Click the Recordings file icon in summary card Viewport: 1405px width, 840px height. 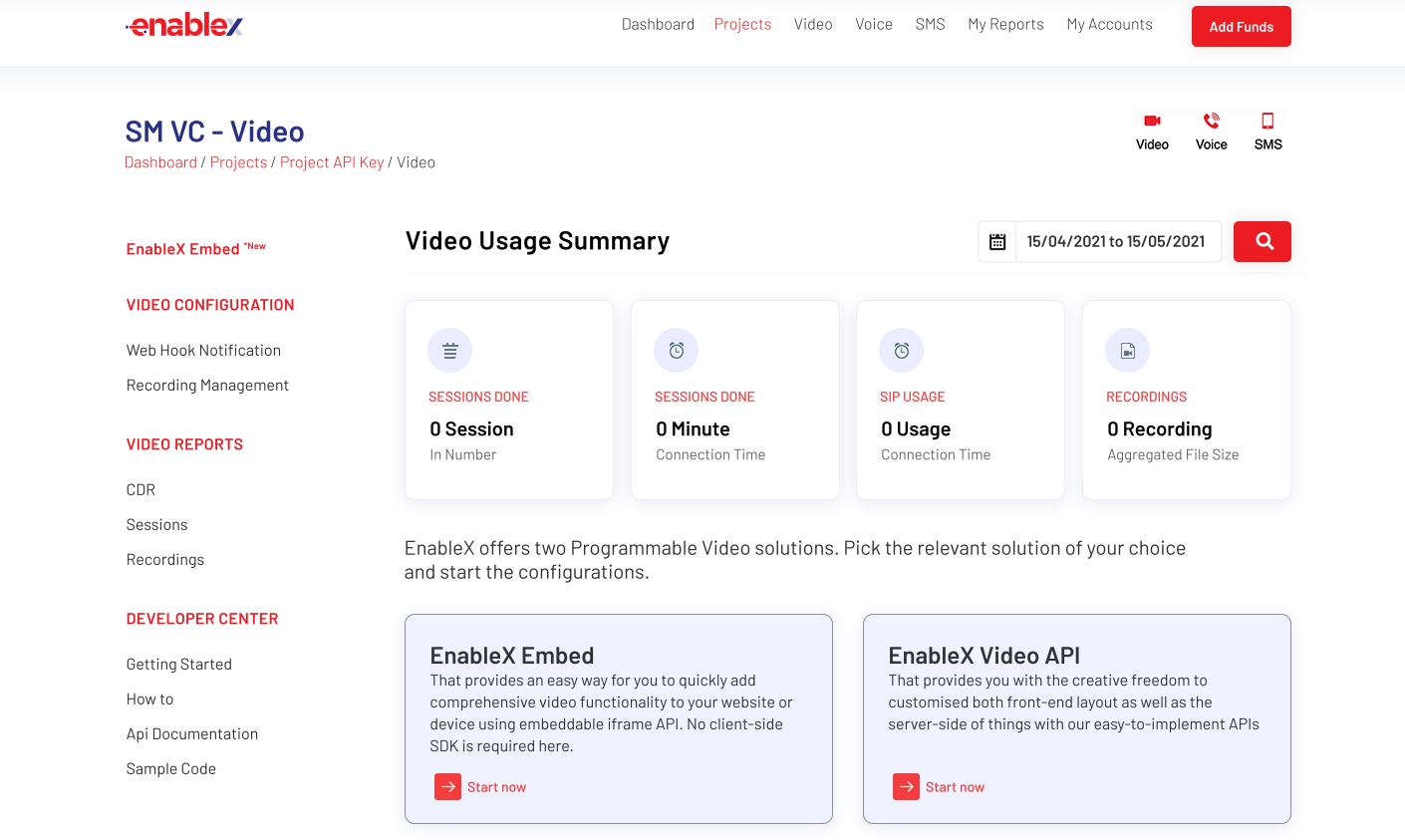[1127, 351]
